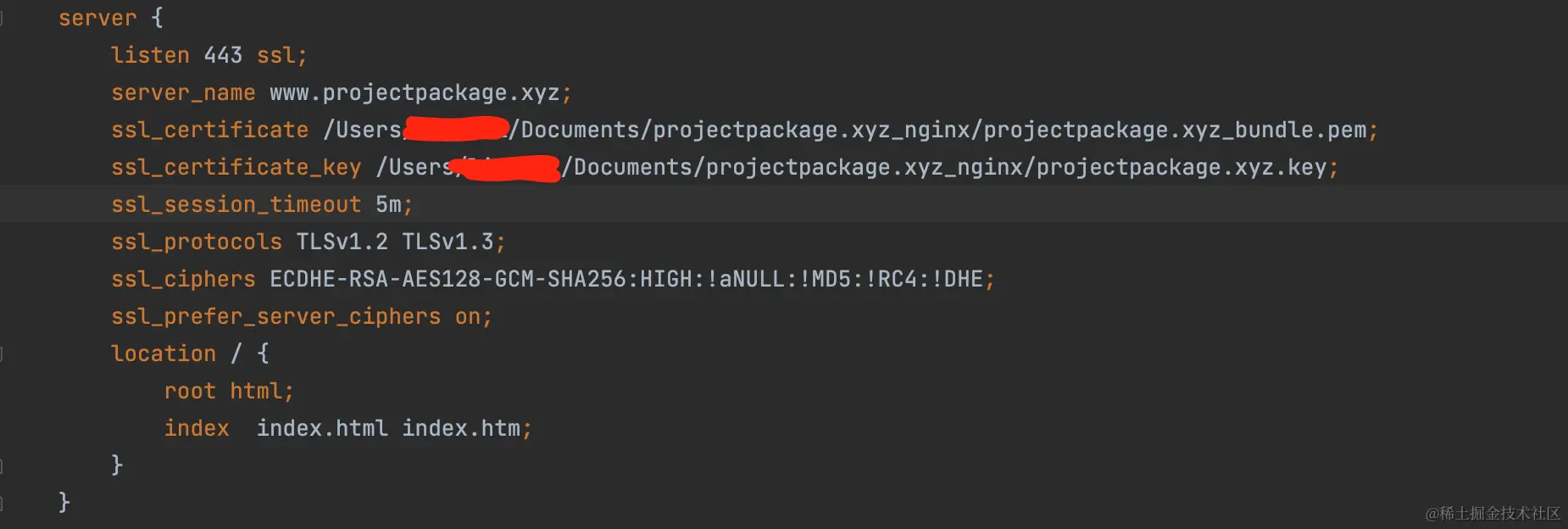This screenshot has width=1568, height=529.
Task: Click the projectpackage.xyz_bundle.pem file name
Action: 1175,131
